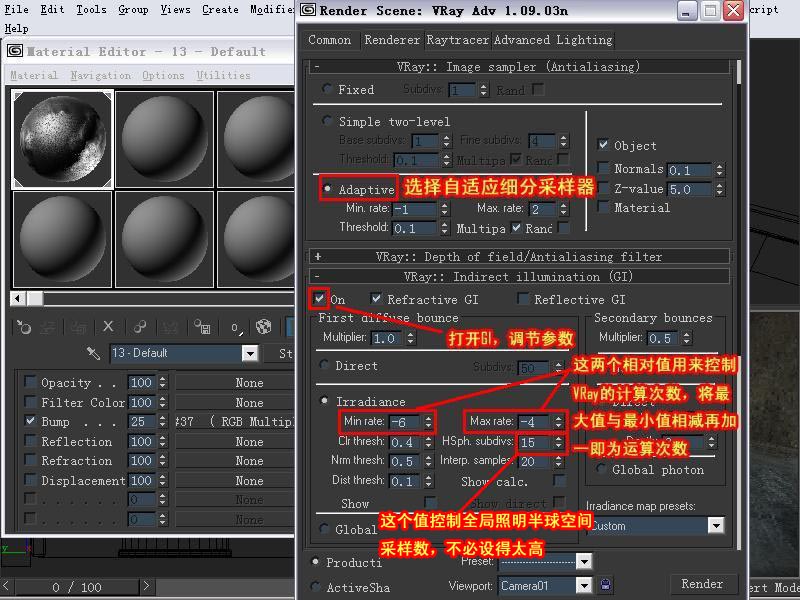This screenshot has width=800, height=600.
Task: Switch to the Advanced Lighting tab
Action: pos(553,40)
